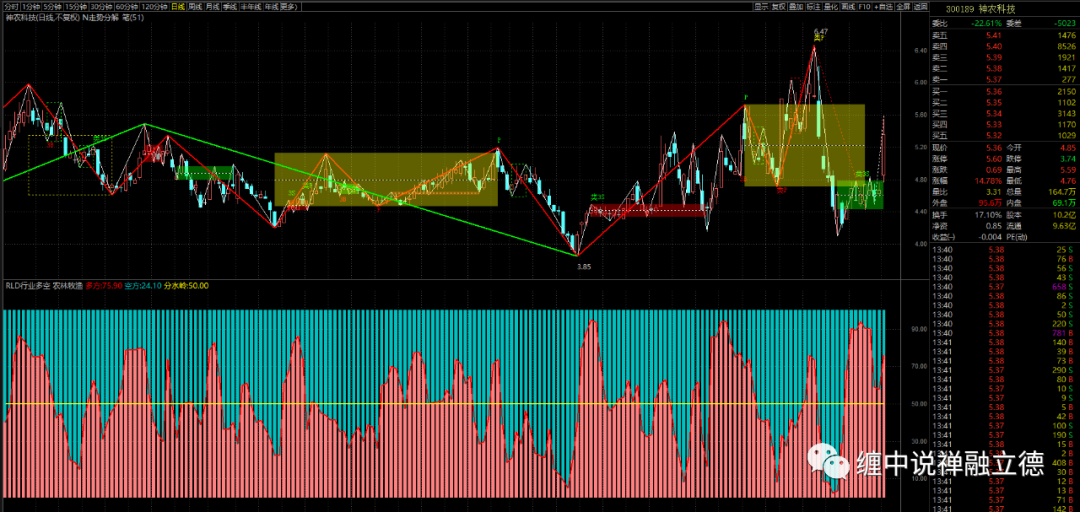Click the 3.85 low price marker
The height and width of the screenshot is (512, 1080).
point(584,265)
